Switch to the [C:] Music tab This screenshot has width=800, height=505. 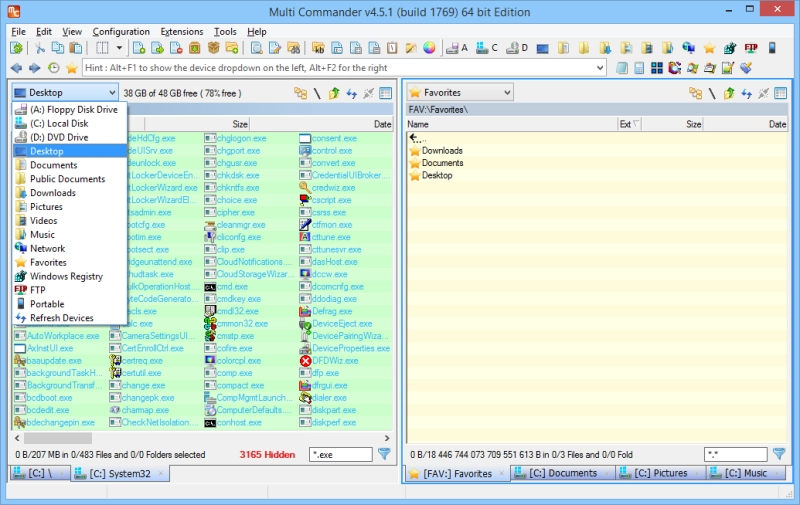(746, 473)
